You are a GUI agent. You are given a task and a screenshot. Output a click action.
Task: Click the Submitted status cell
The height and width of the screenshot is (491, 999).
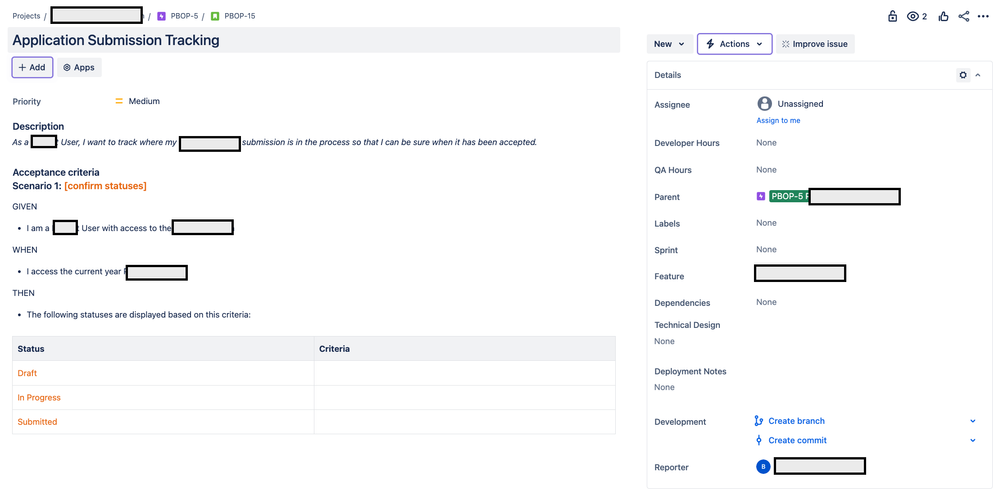click(x=163, y=422)
